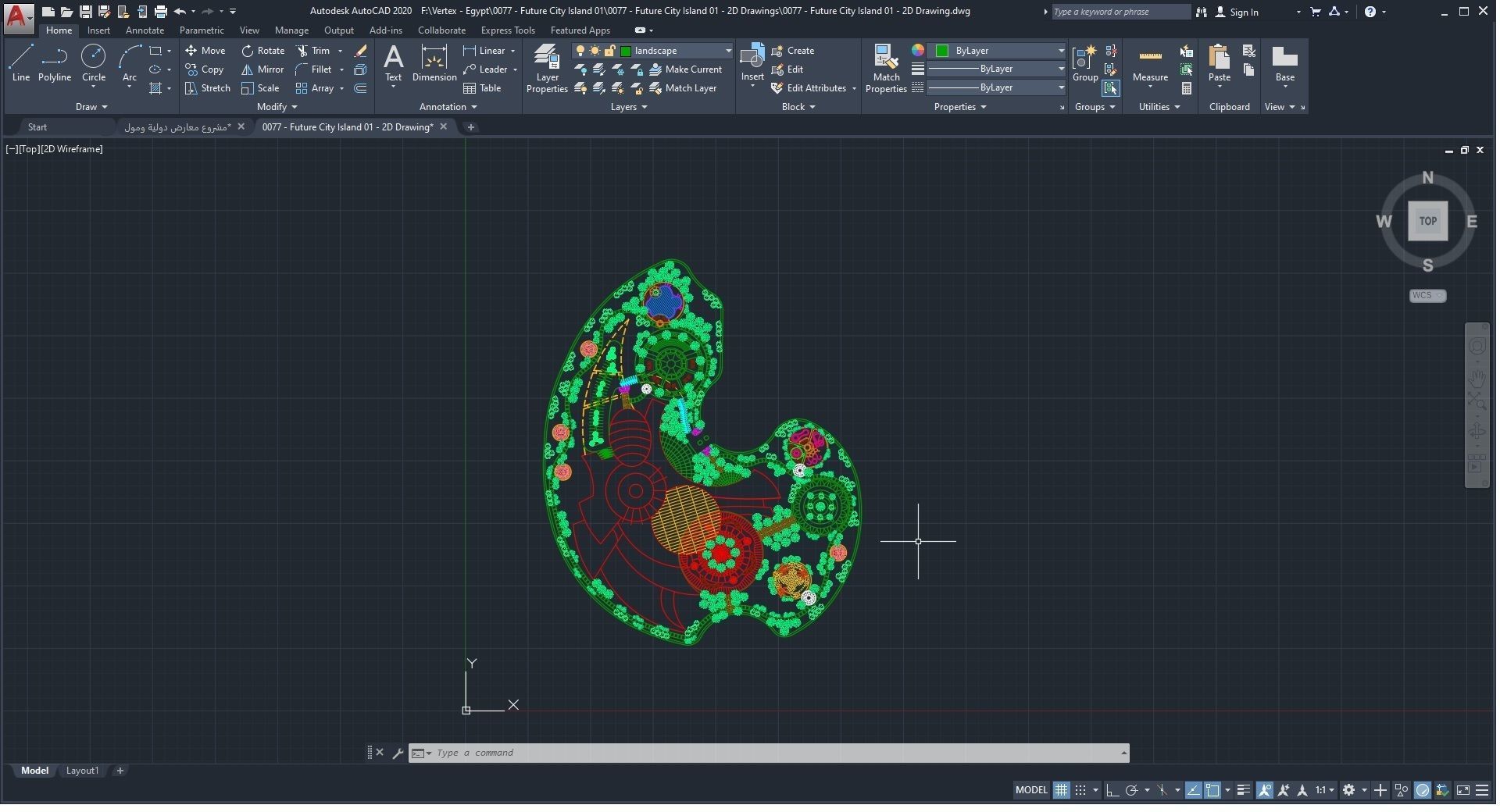Switch to the Layout1 tab
The image size is (1500, 812).
tap(82, 771)
